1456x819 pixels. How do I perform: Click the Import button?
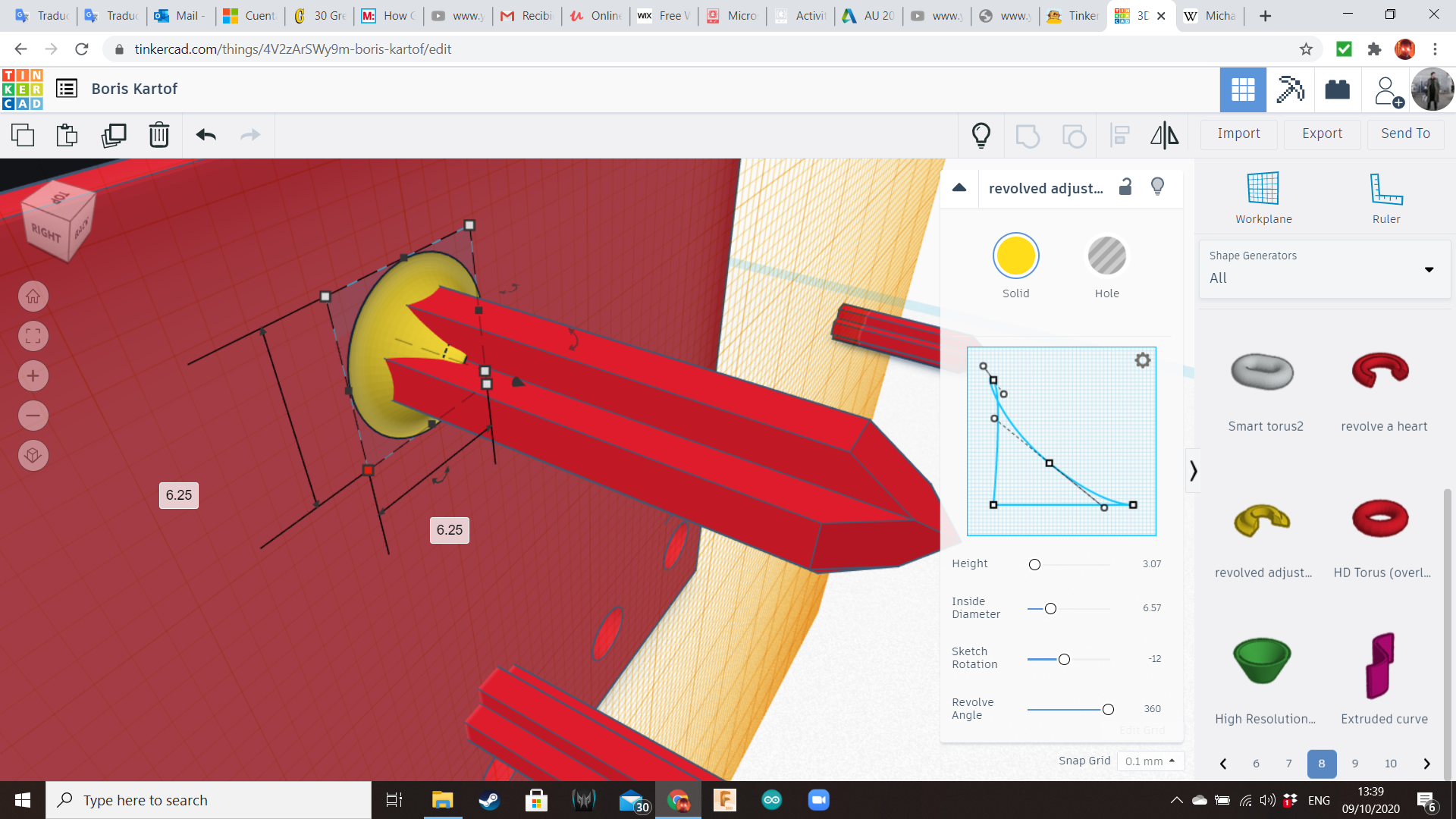tap(1238, 133)
